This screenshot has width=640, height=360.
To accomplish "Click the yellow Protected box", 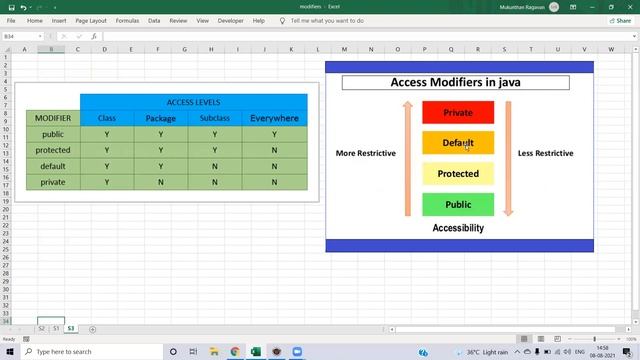I will (x=458, y=173).
